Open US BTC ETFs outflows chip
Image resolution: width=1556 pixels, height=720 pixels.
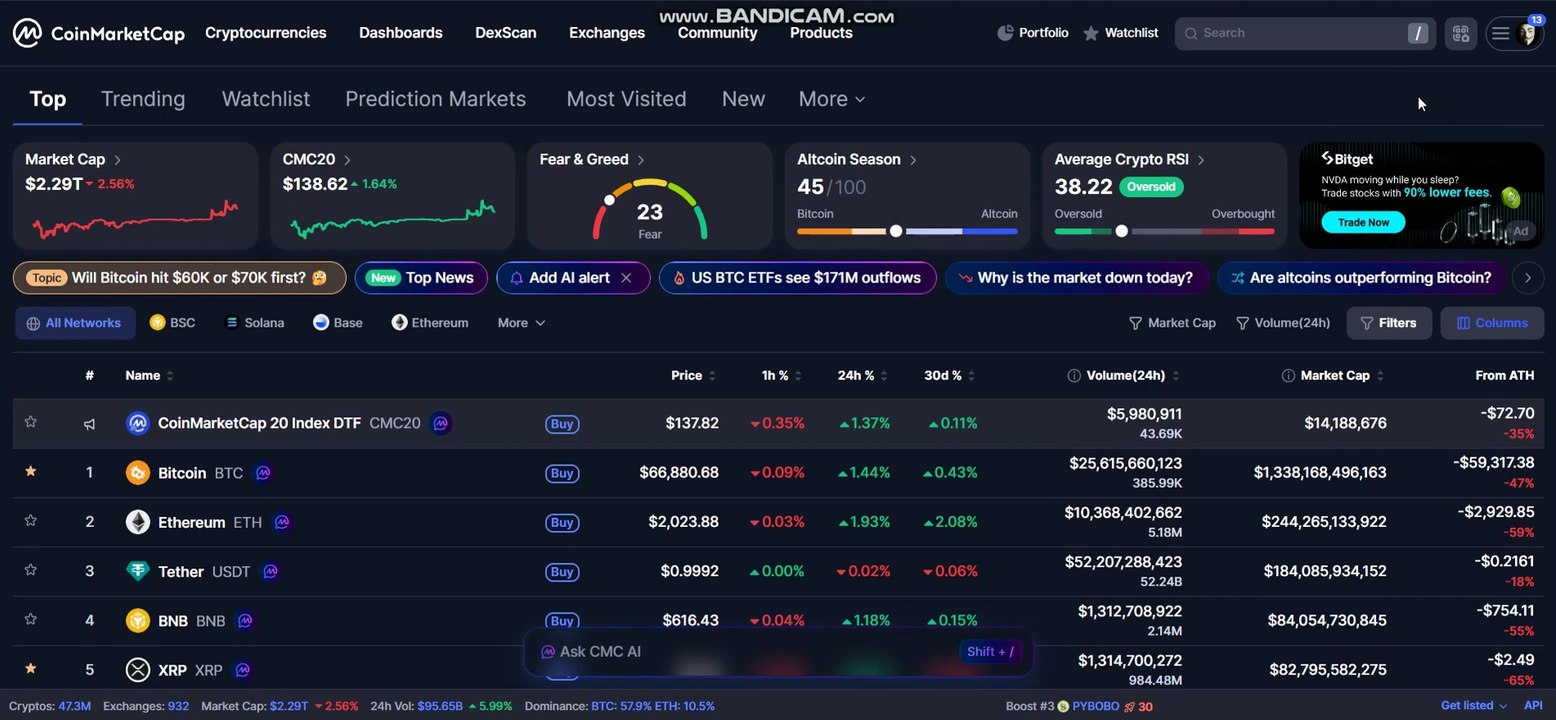click(798, 278)
